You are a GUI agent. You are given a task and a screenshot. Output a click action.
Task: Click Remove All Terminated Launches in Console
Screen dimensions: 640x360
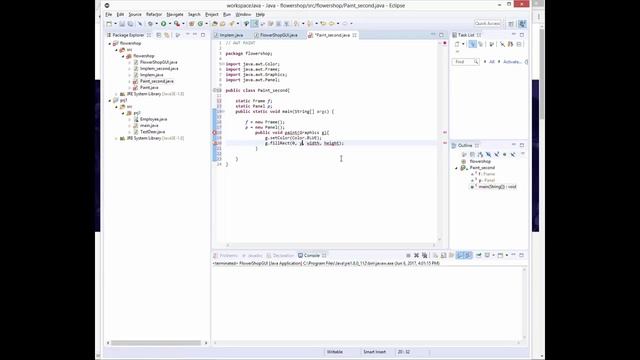pos(424,255)
